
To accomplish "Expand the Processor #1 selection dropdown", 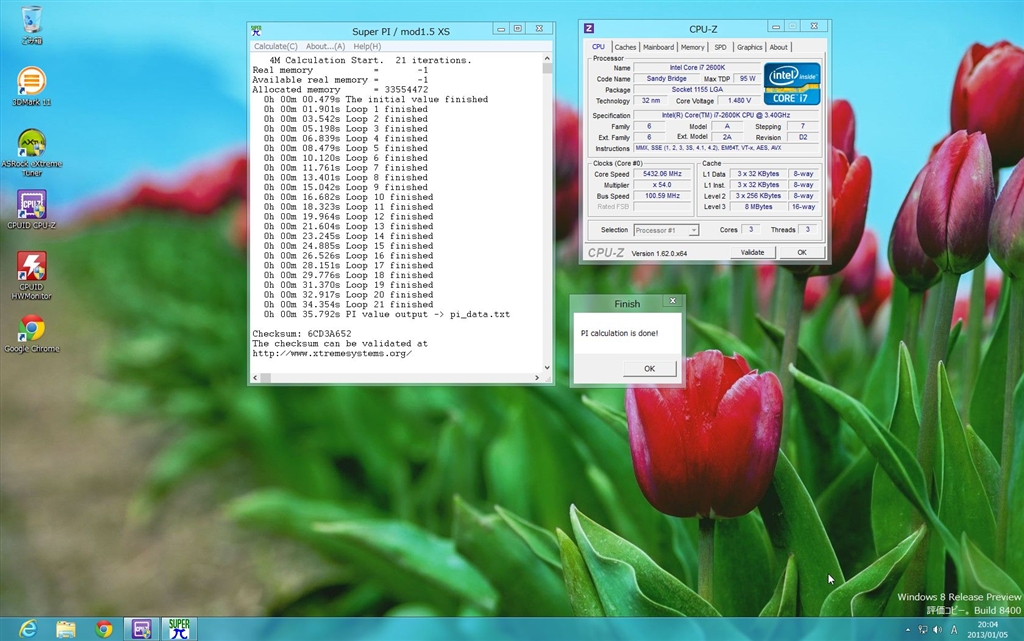I will (693, 230).
